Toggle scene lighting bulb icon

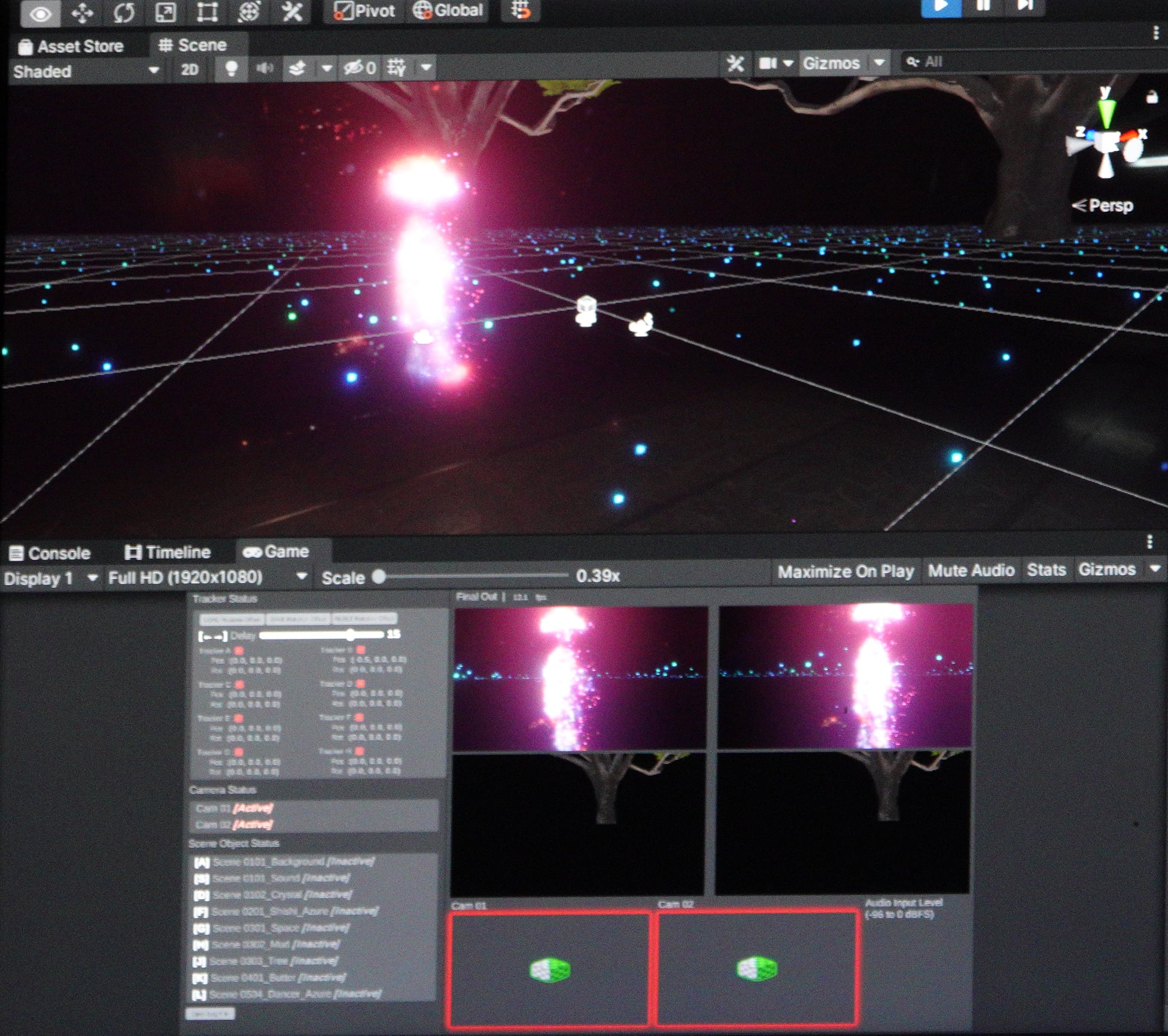point(231,68)
